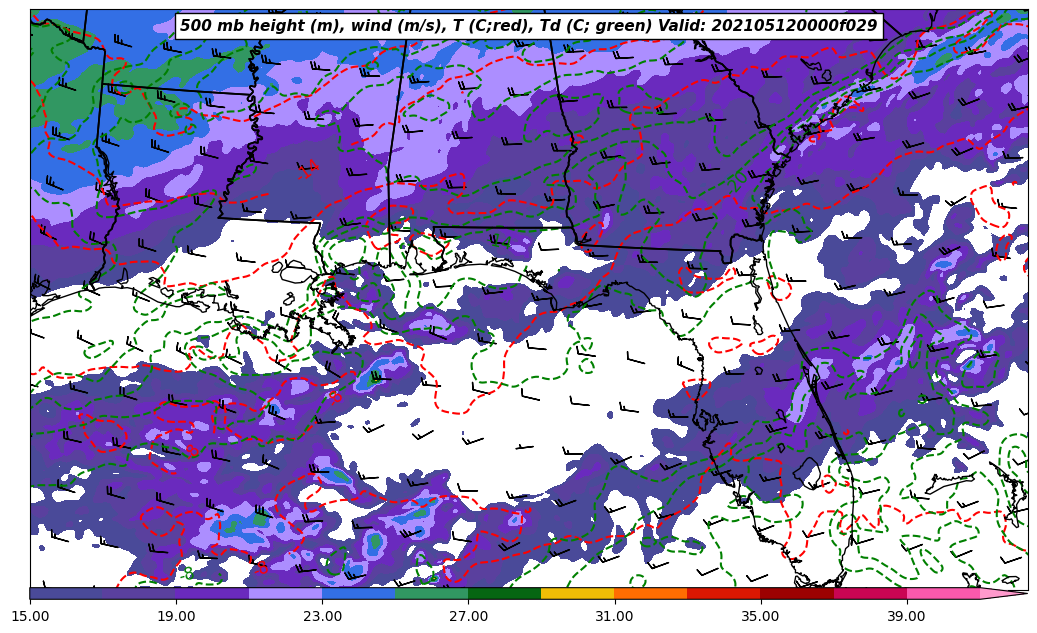This screenshot has height=633, width=1037.
Task: Click the 23.00 colorbar tick label
Action: click(x=322, y=616)
